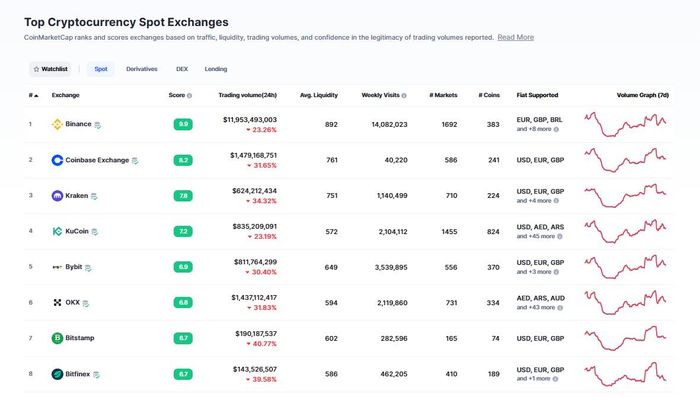700x397 pixels.
Task: Click Binance volume $11,953,493,003
Action: tap(250, 120)
